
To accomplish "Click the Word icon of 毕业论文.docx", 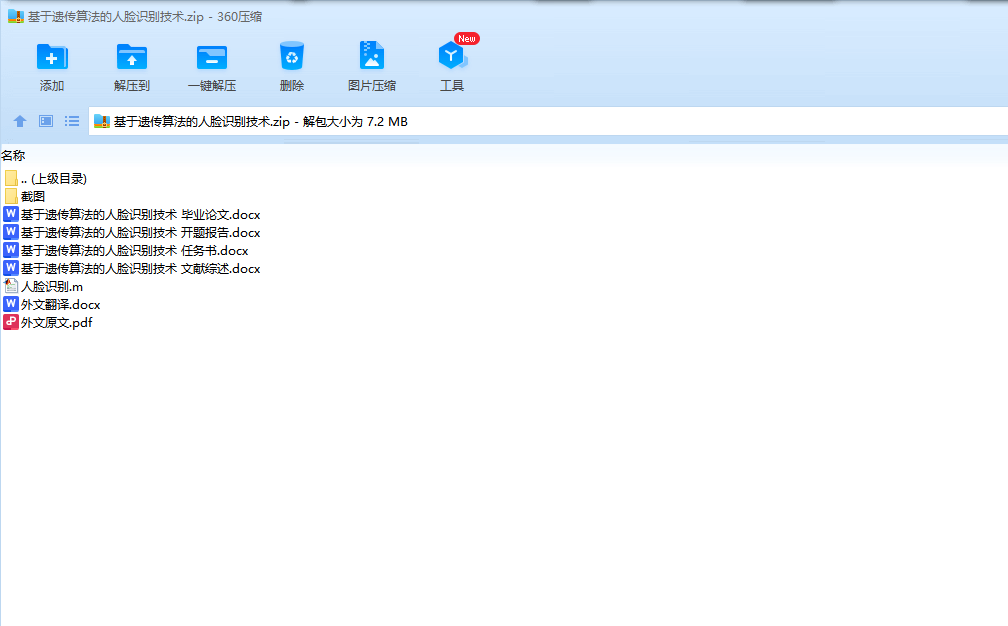I will [11, 214].
